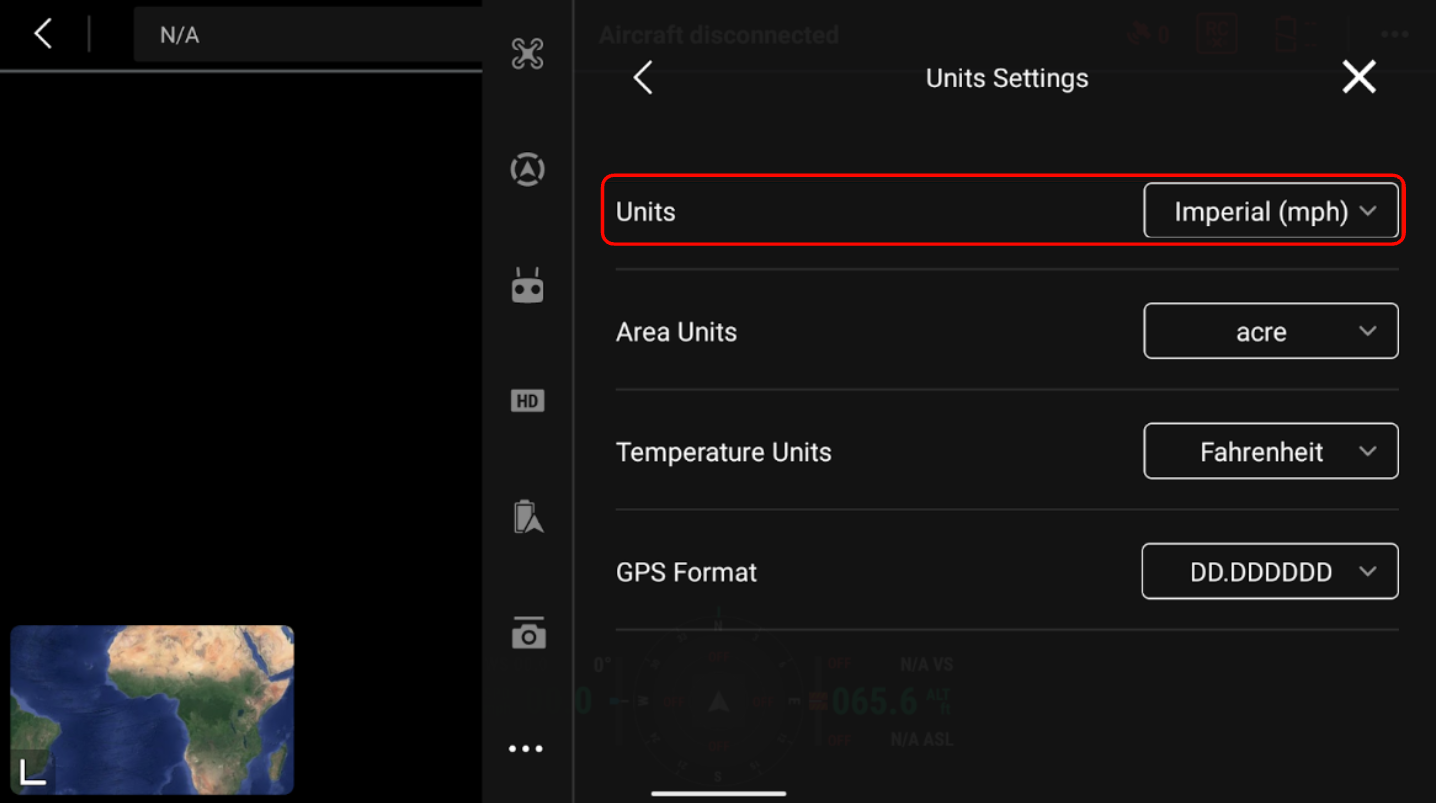Image resolution: width=1436 pixels, height=803 pixels.
Task: Click the GPS Format row label
Action: (x=686, y=572)
